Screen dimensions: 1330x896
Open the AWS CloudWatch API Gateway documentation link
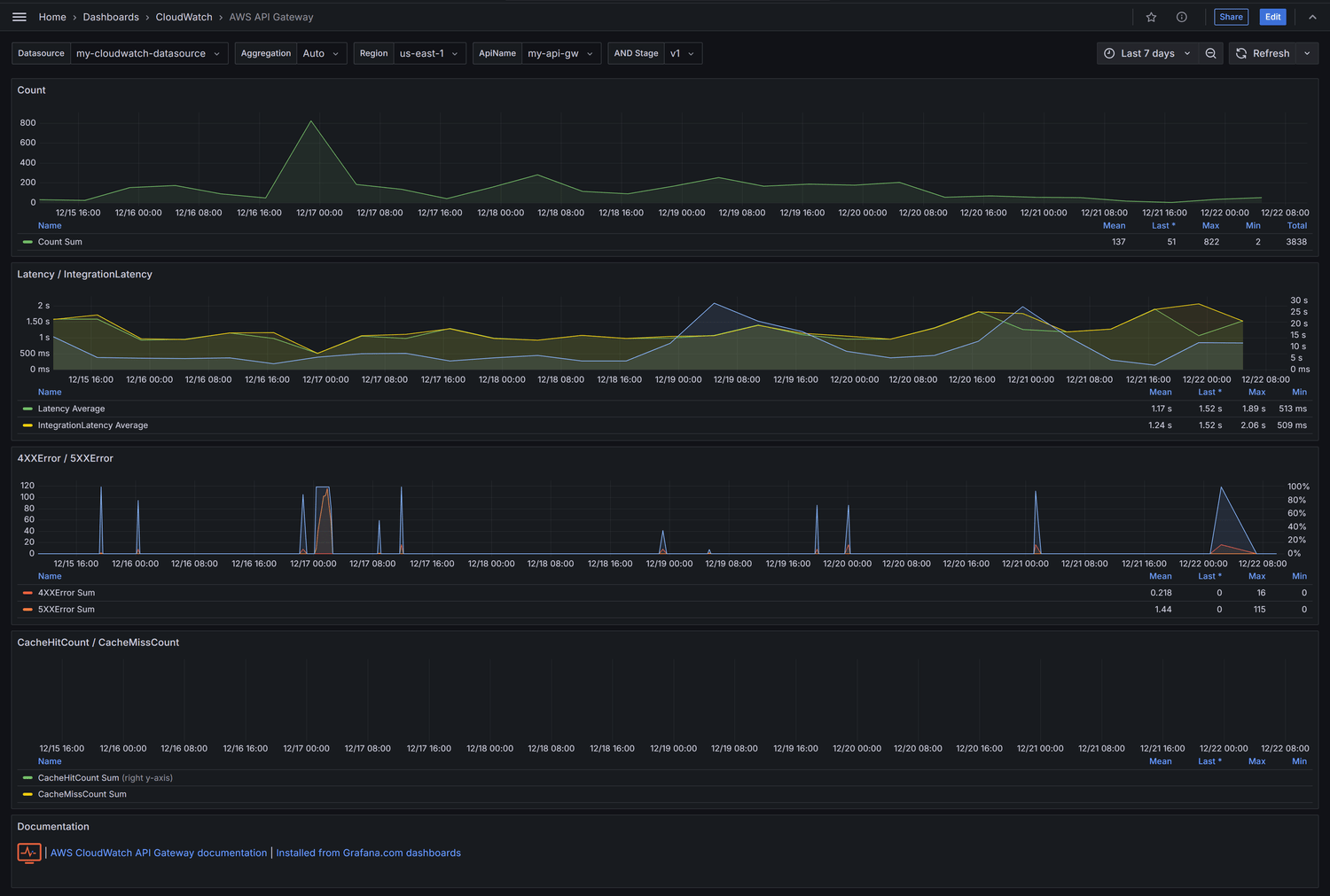point(158,853)
